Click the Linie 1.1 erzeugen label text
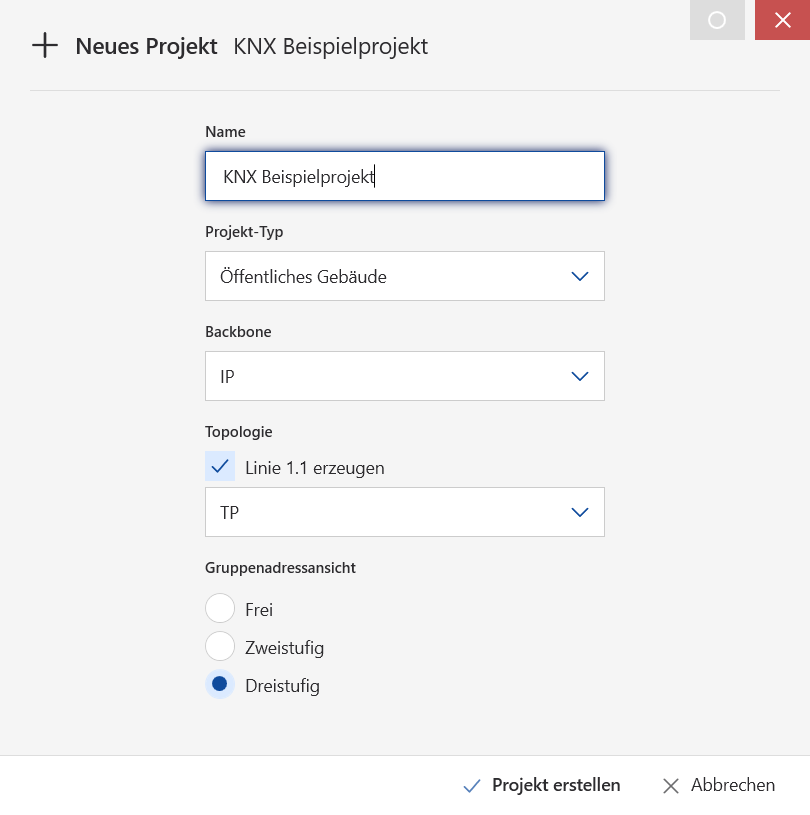This screenshot has width=810, height=815. 314,468
